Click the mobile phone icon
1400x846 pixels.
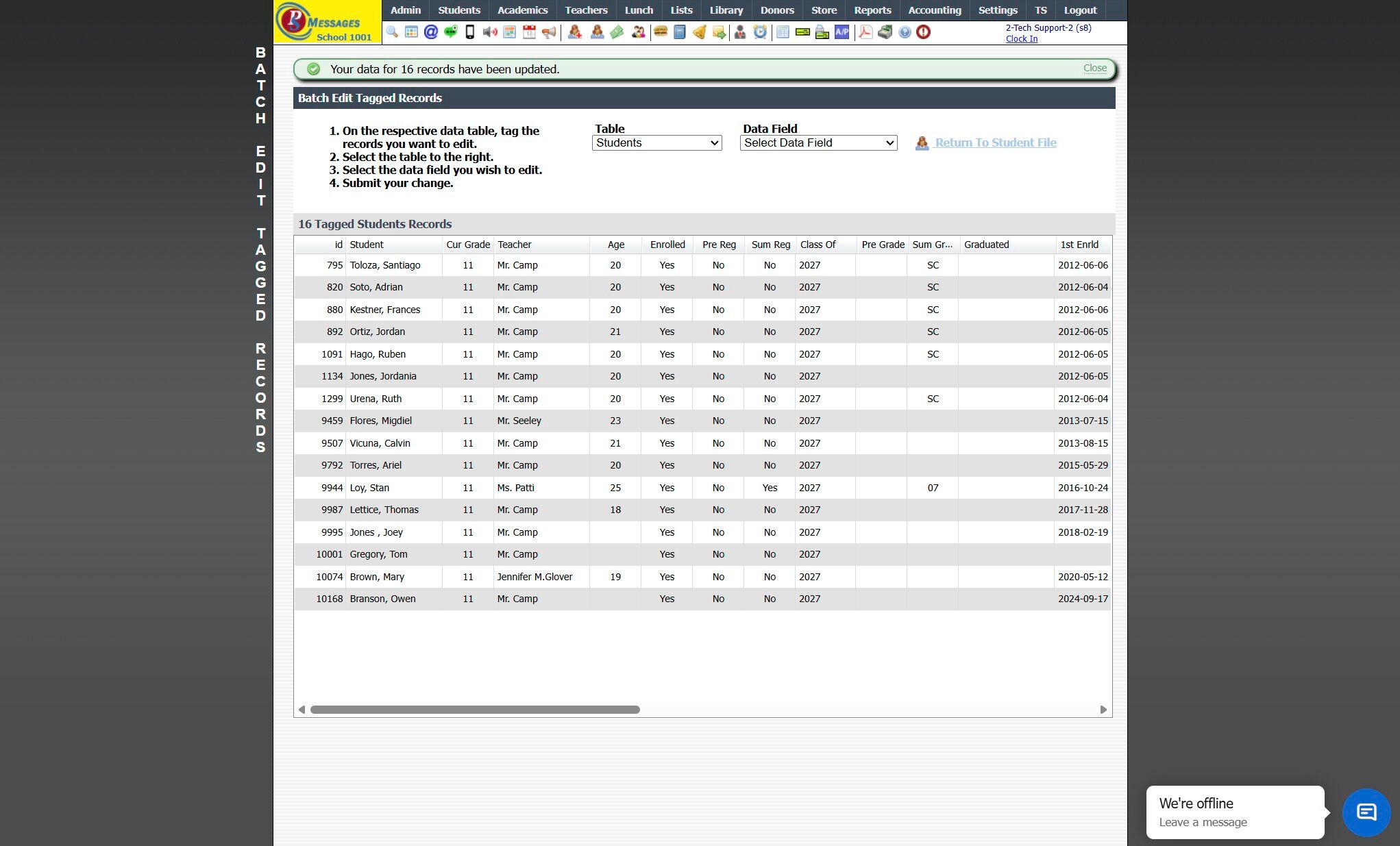pos(470,32)
